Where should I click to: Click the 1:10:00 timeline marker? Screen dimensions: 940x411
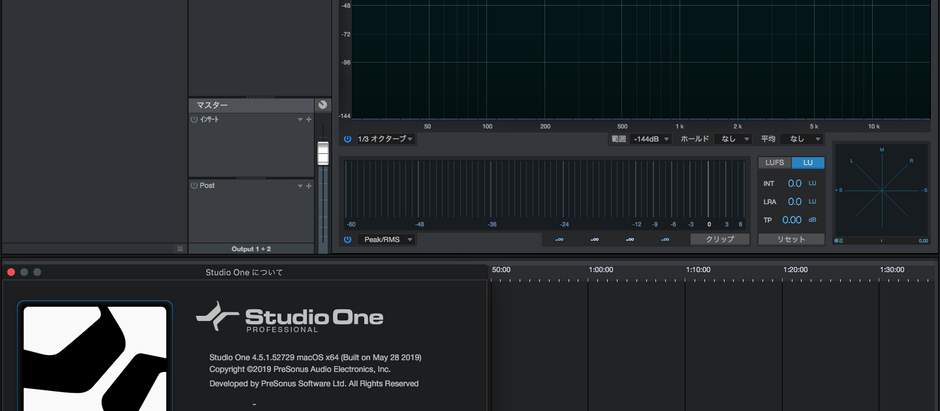[x=698, y=270]
